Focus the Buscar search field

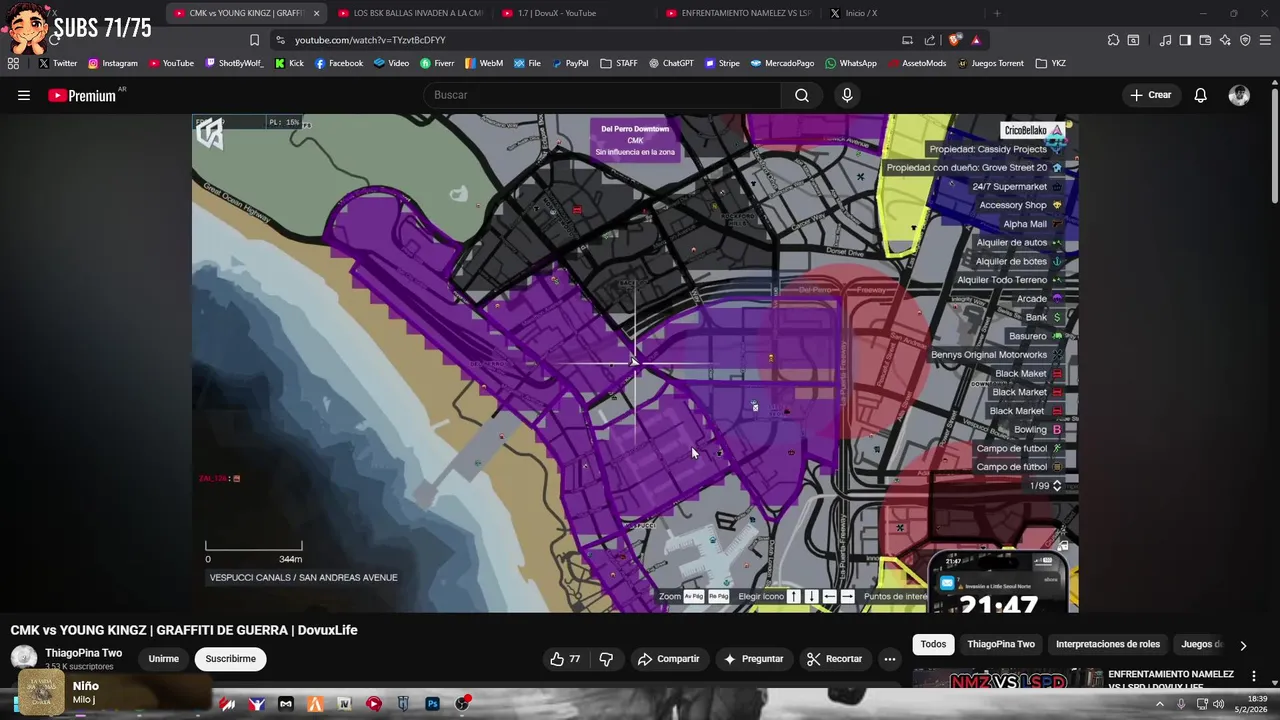click(x=603, y=95)
